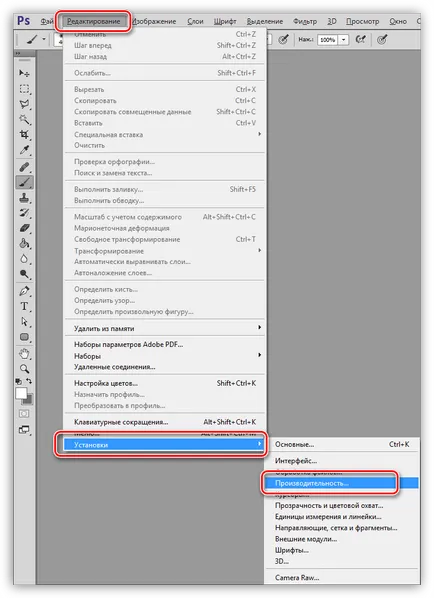The height and width of the screenshot is (598, 434).
Task: Open the Изображение menu
Action: tap(154, 21)
